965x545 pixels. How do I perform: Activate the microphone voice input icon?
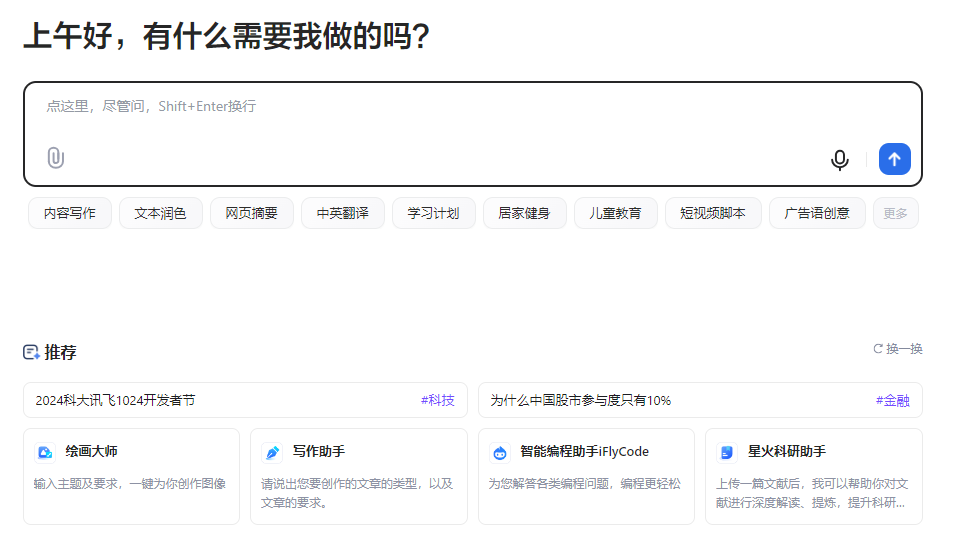click(x=839, y=160)
